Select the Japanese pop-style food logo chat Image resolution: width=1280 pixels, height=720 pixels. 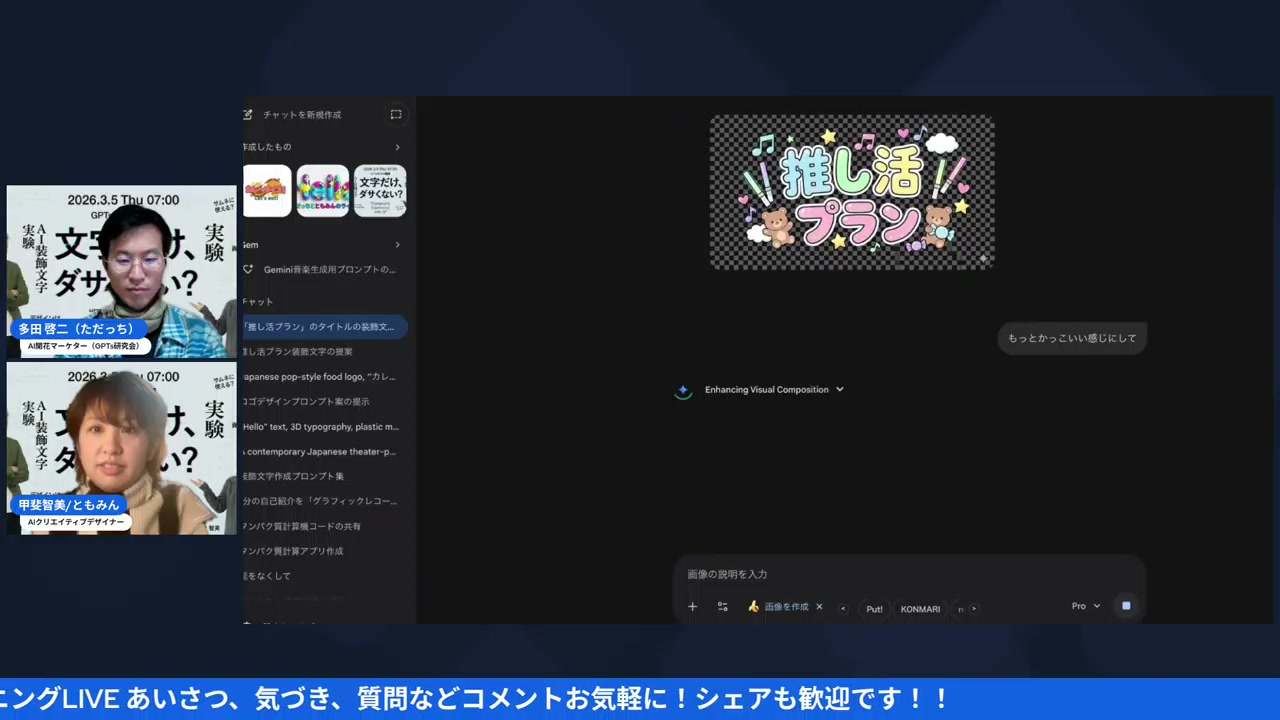(320, 376)
